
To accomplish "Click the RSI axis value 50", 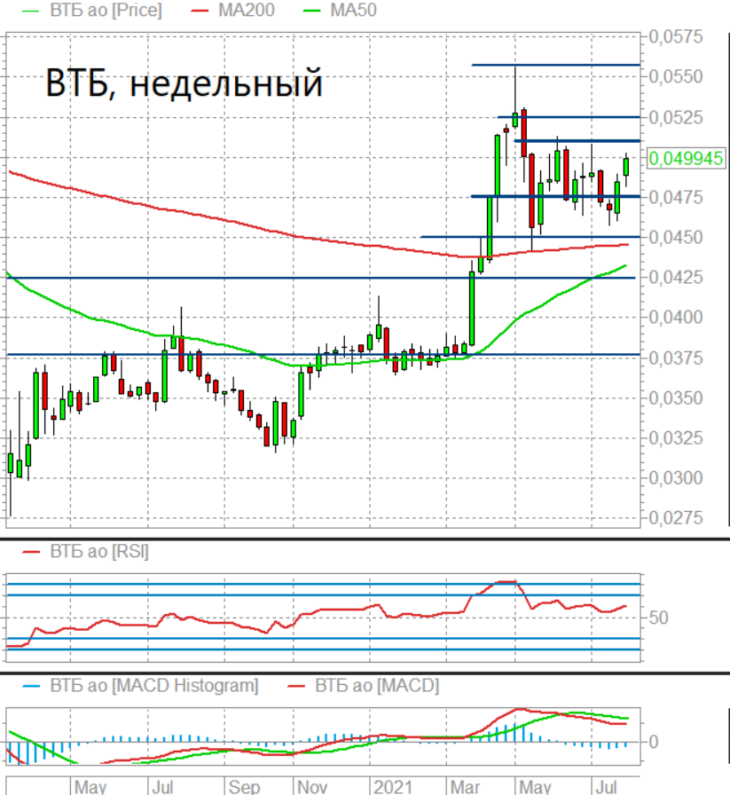I will tap(658, 618).
